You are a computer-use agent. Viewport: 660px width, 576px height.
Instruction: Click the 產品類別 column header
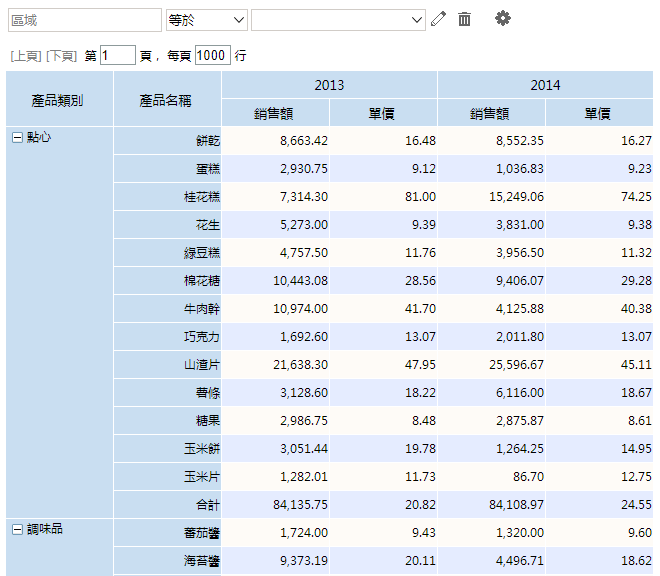[x=58, y=99]
